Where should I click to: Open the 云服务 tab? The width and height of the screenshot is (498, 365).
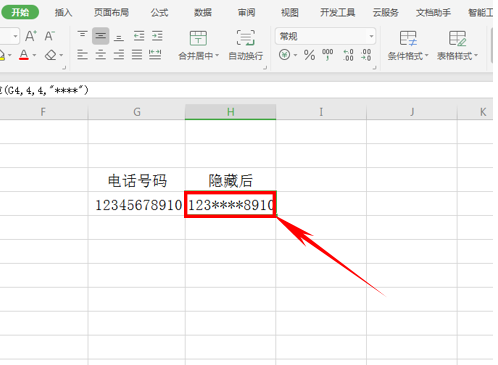pyautogui.click(x=386, y=13)
